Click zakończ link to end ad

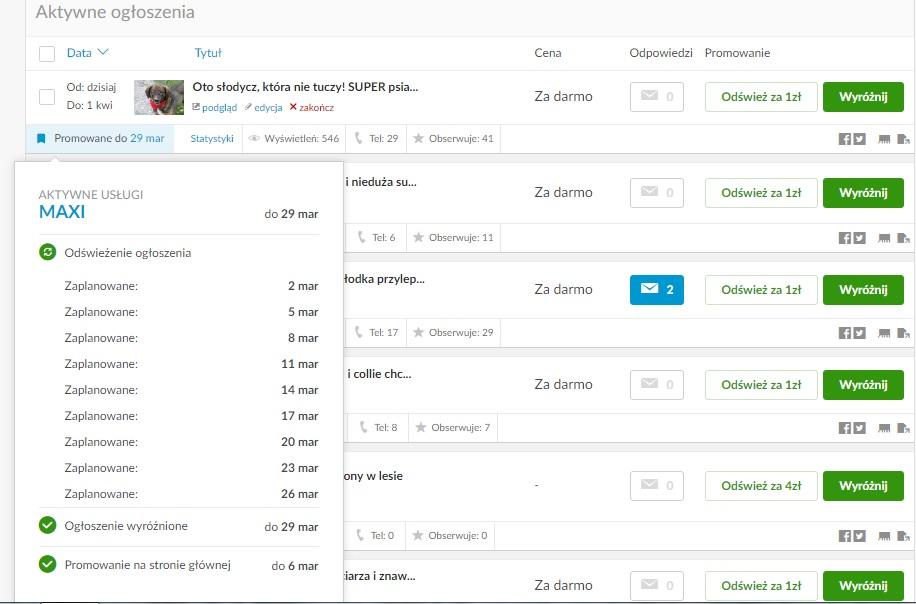pos(312,107)
